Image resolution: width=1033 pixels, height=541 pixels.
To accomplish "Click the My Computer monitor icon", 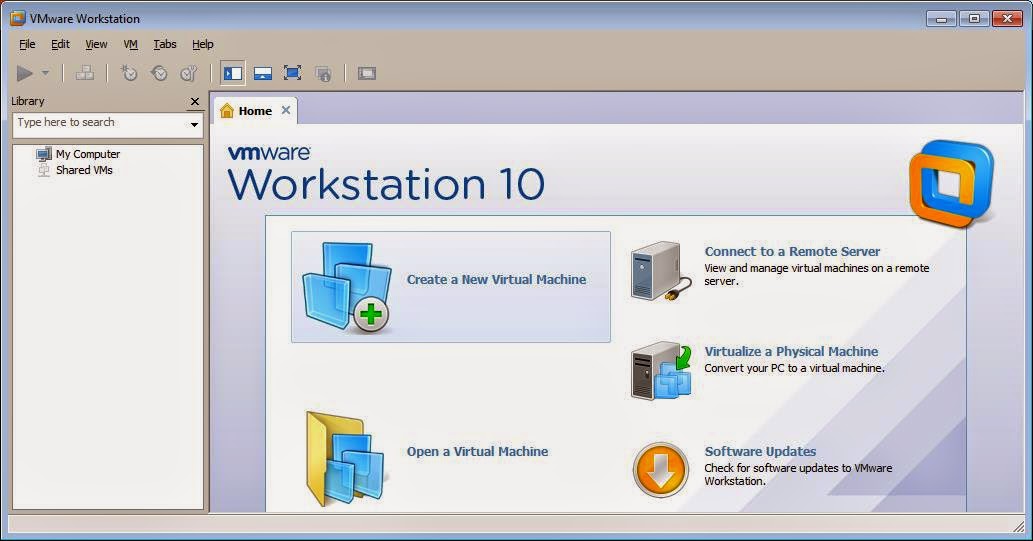I will coord(43,154).
